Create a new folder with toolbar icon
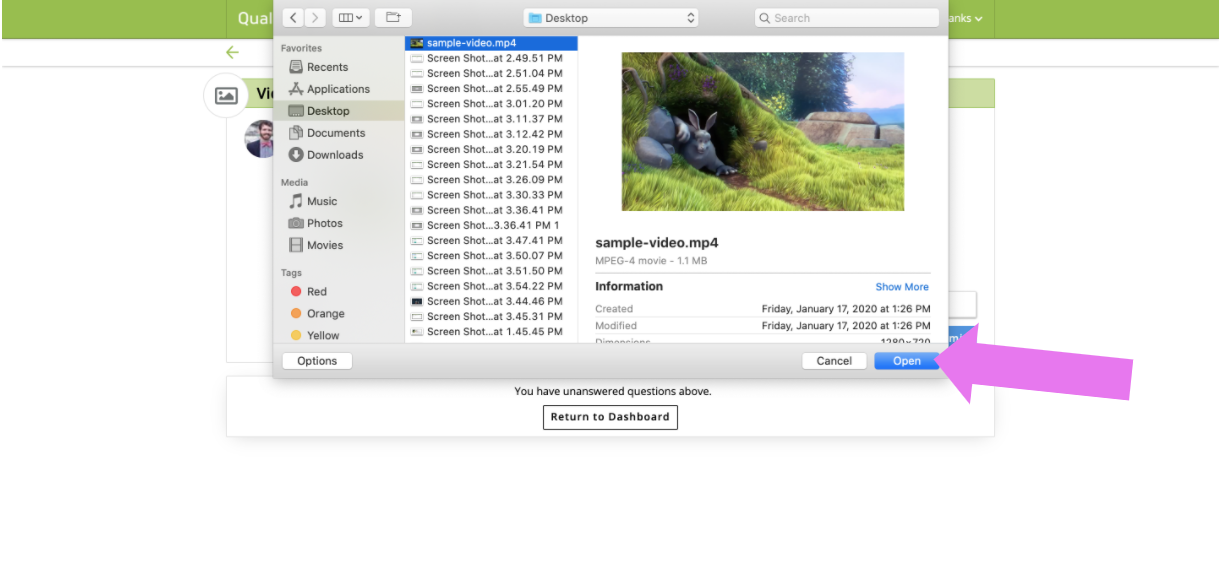Image resolution: width=1220 pixels, height=588 pixels. point(393,18)
